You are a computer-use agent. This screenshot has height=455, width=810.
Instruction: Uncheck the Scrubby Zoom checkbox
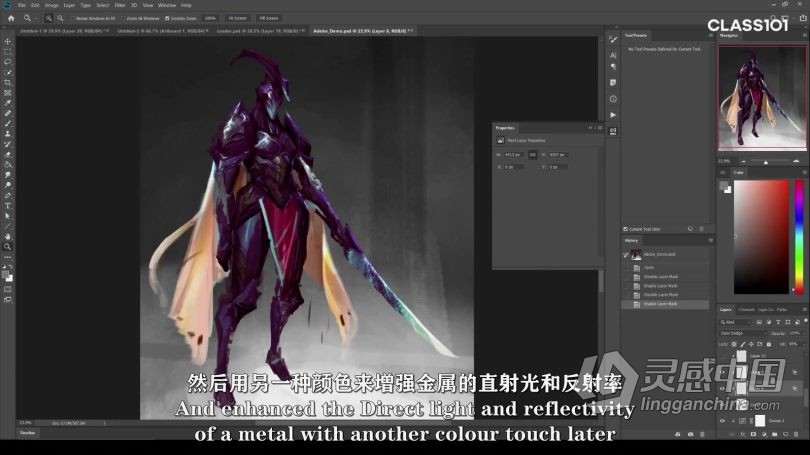pos(167,18)
